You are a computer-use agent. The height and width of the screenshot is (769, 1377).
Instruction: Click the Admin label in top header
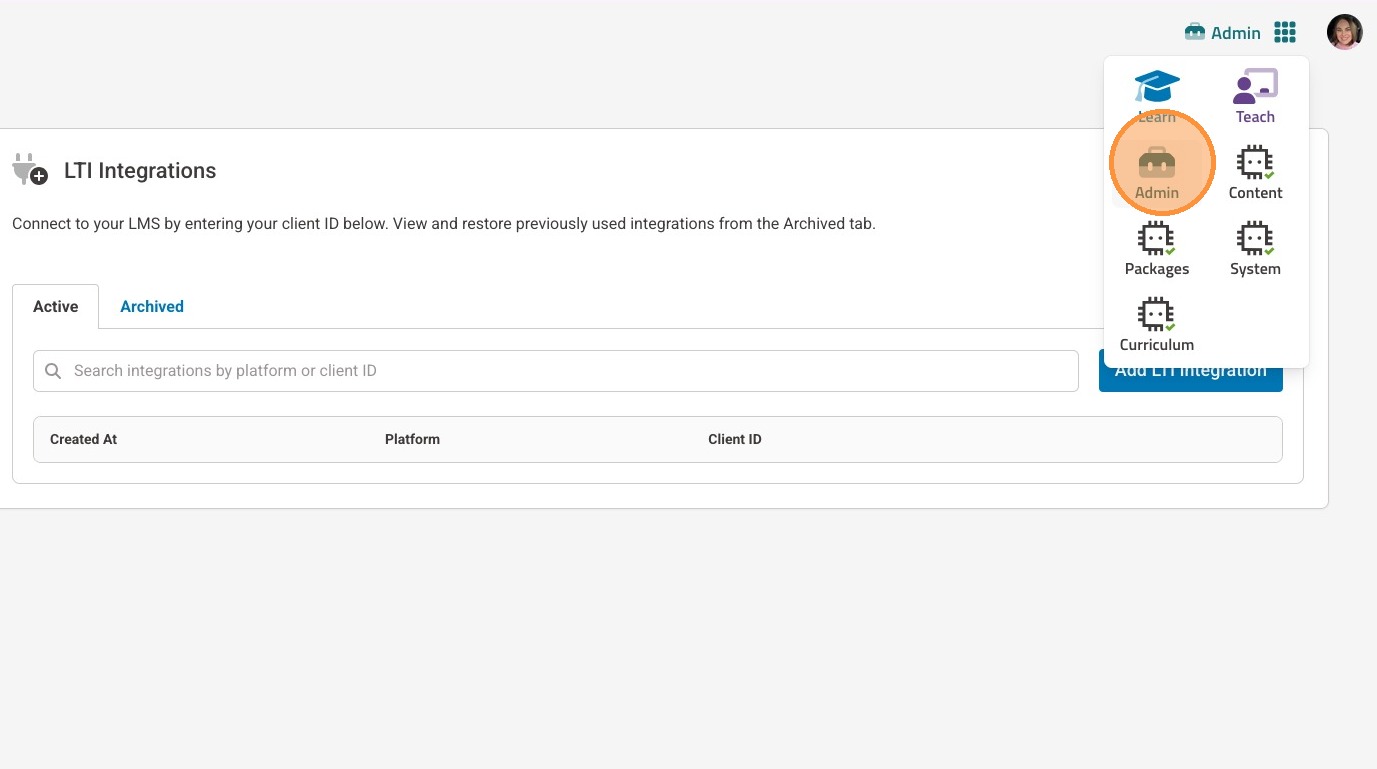tap(1234, 33)
